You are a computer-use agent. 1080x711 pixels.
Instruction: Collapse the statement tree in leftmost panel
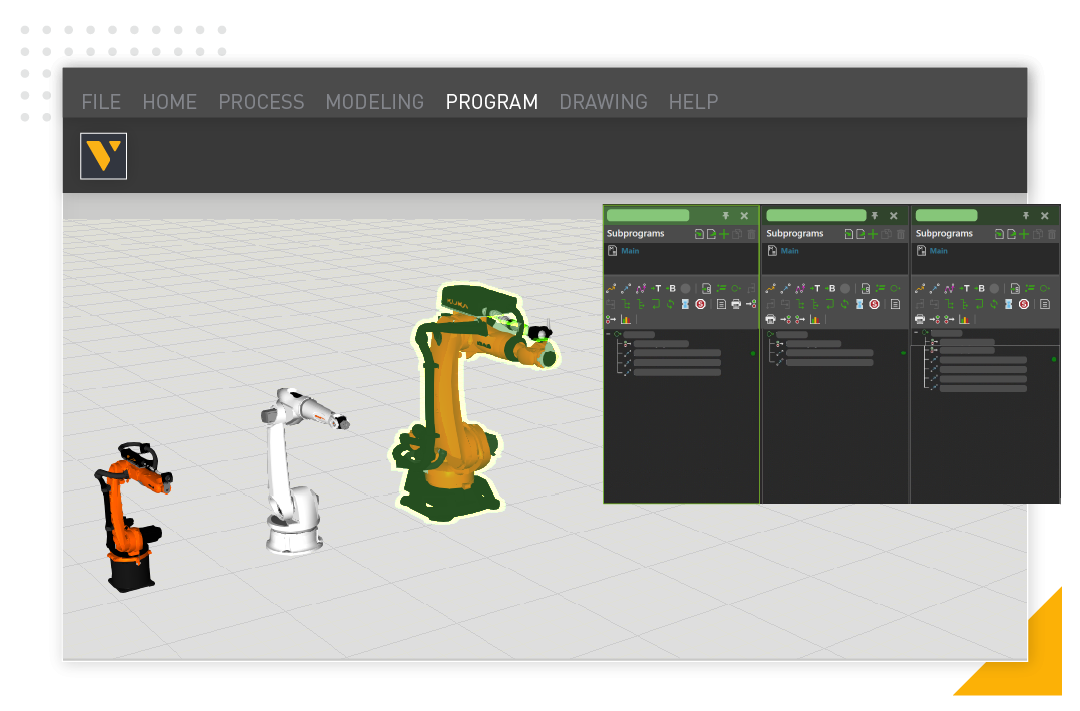[609, 334]
